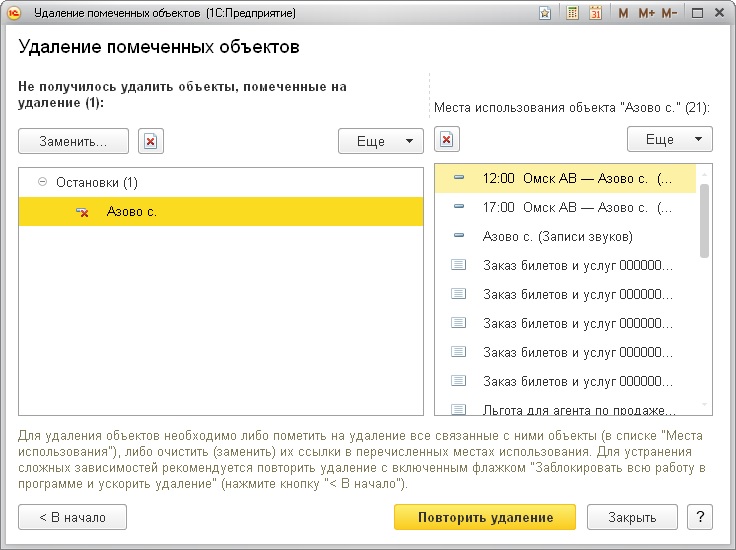Select the Азово с. item in tree

(132, 211)
